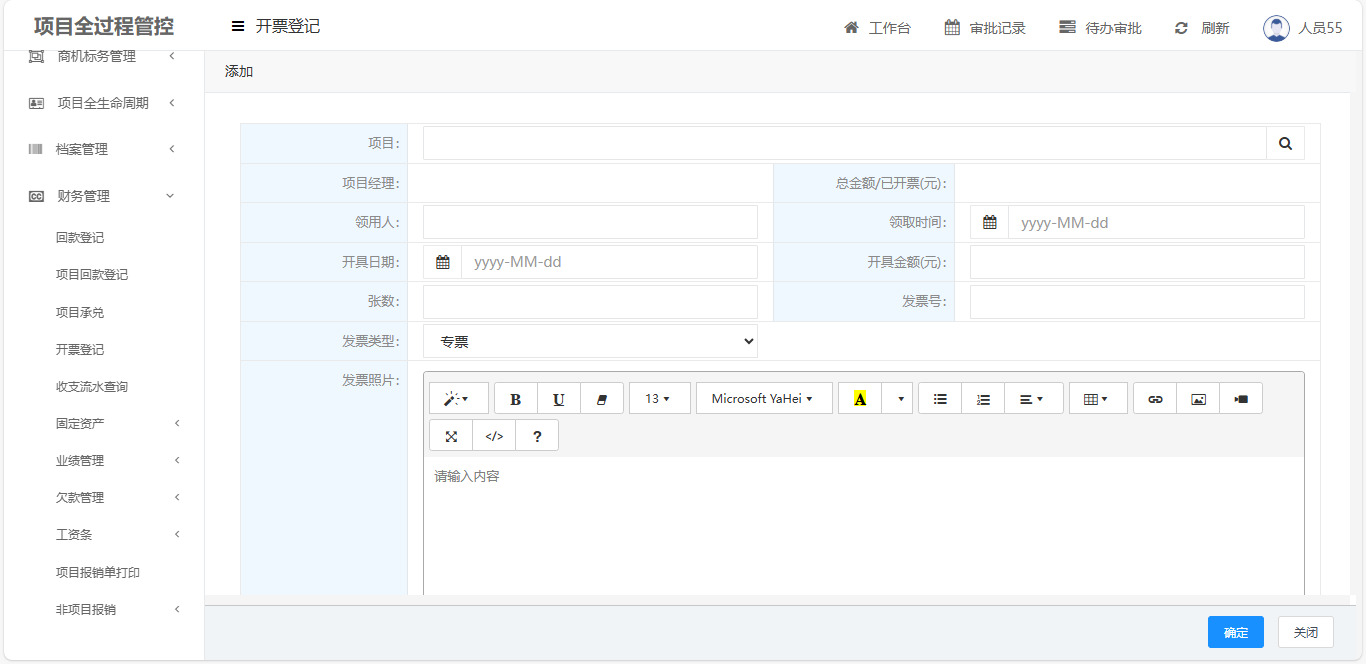The image size is (1366, 664).
Task: Insert a link with chain icon
Action: 1155,399
